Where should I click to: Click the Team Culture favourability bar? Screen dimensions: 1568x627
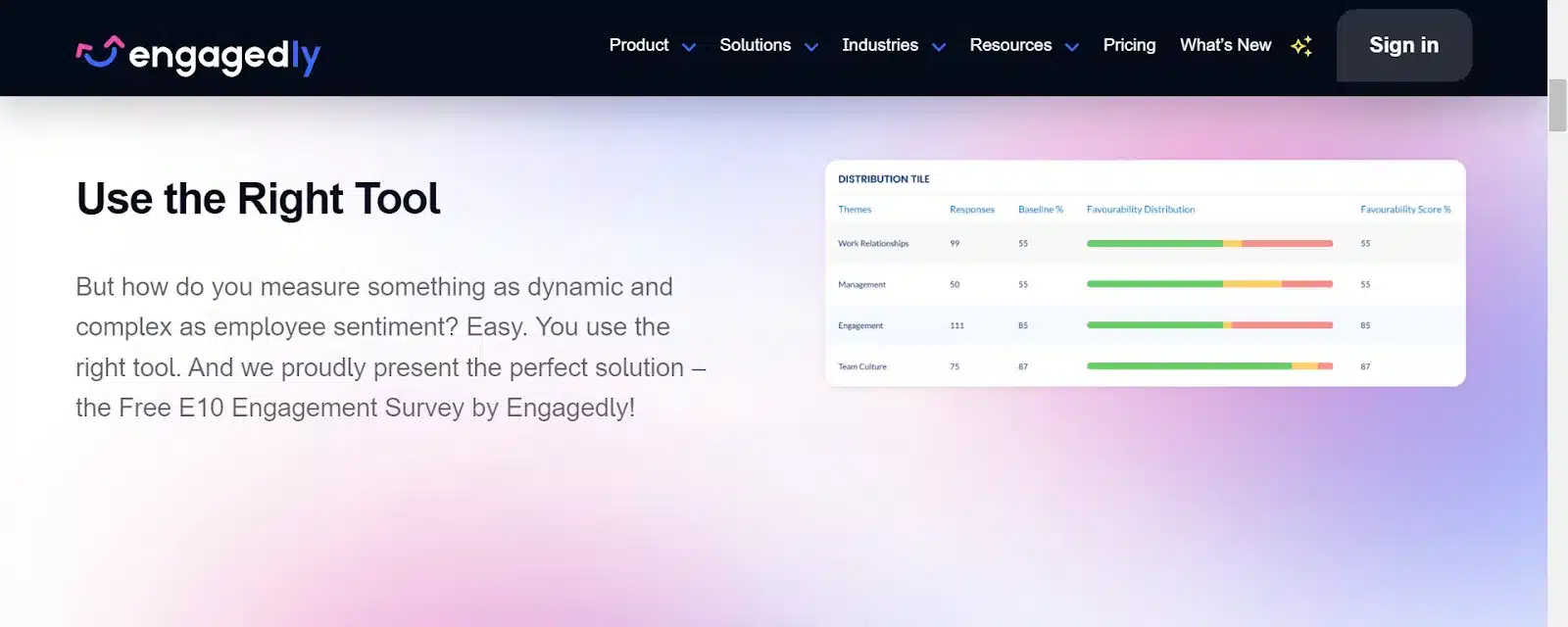[x=1209, y=366]
